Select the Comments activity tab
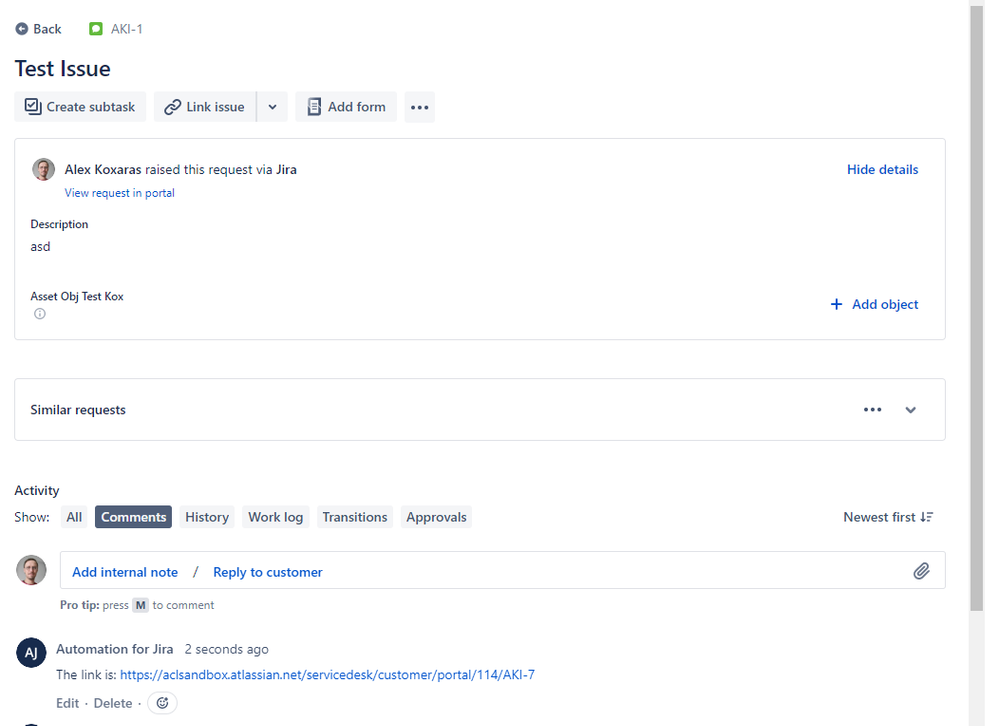The width and height of the screenshot is (999, 726). tap(133, 517)
